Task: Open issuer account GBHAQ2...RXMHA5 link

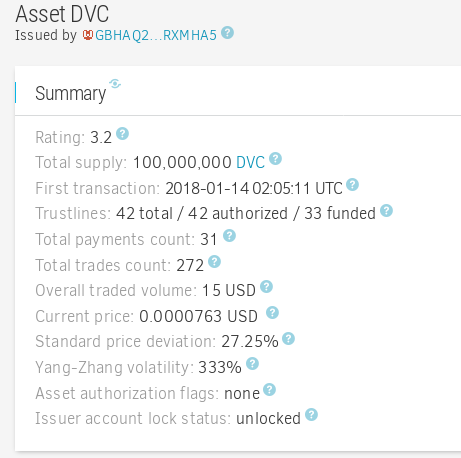Action: coord(156,35)
